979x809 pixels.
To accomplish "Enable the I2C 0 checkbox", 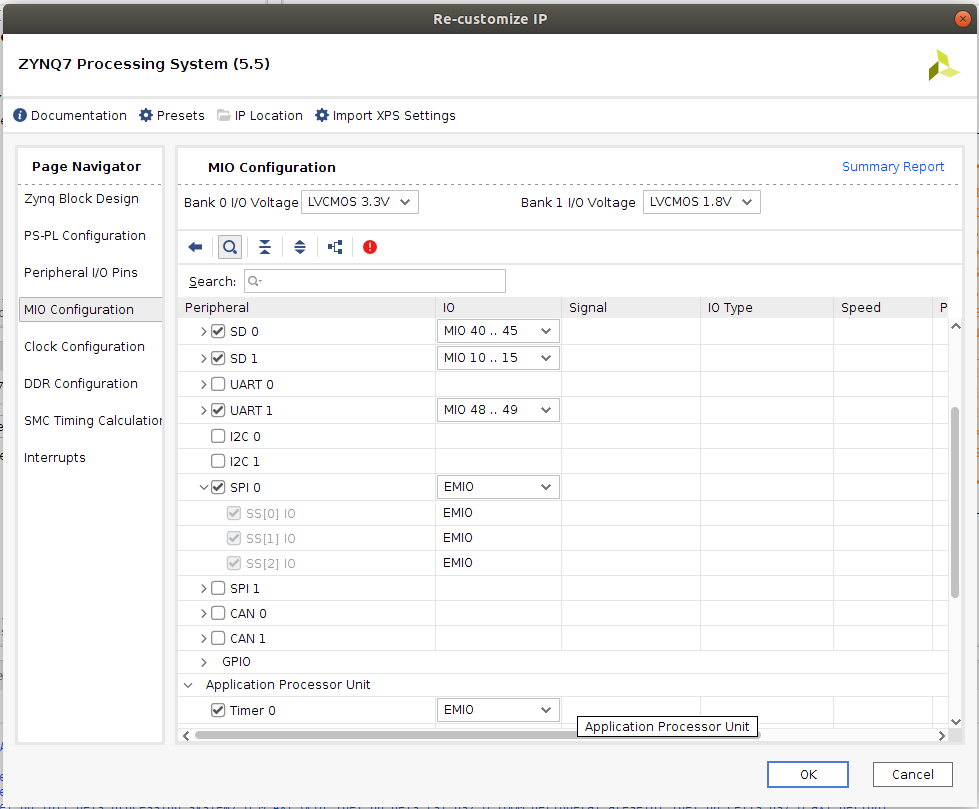I will click(x=218, y=436).
